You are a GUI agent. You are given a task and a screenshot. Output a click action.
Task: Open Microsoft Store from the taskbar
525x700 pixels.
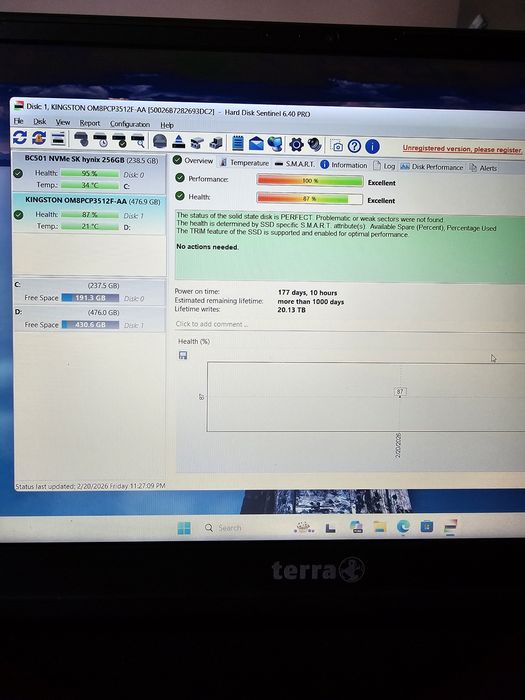[x=427, y=527]
